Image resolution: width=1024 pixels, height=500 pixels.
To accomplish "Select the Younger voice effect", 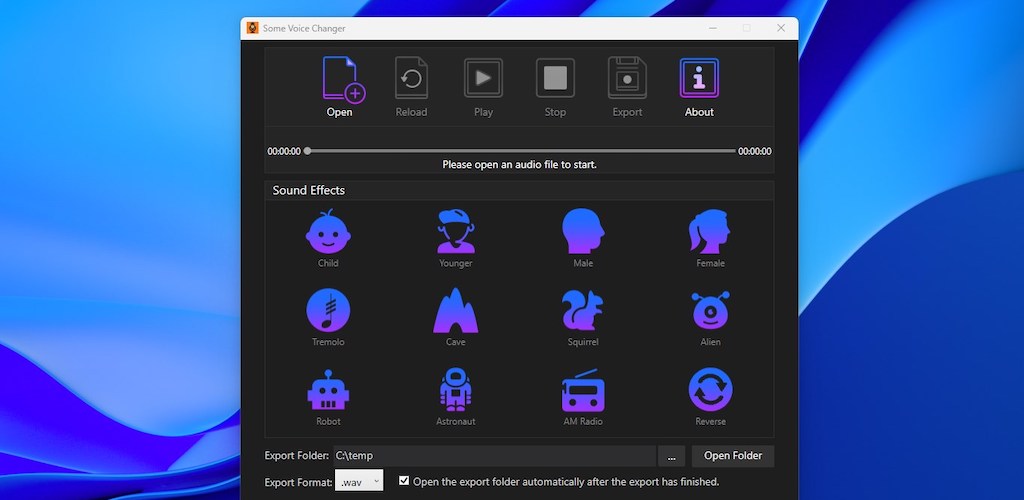I will point(455,232).
